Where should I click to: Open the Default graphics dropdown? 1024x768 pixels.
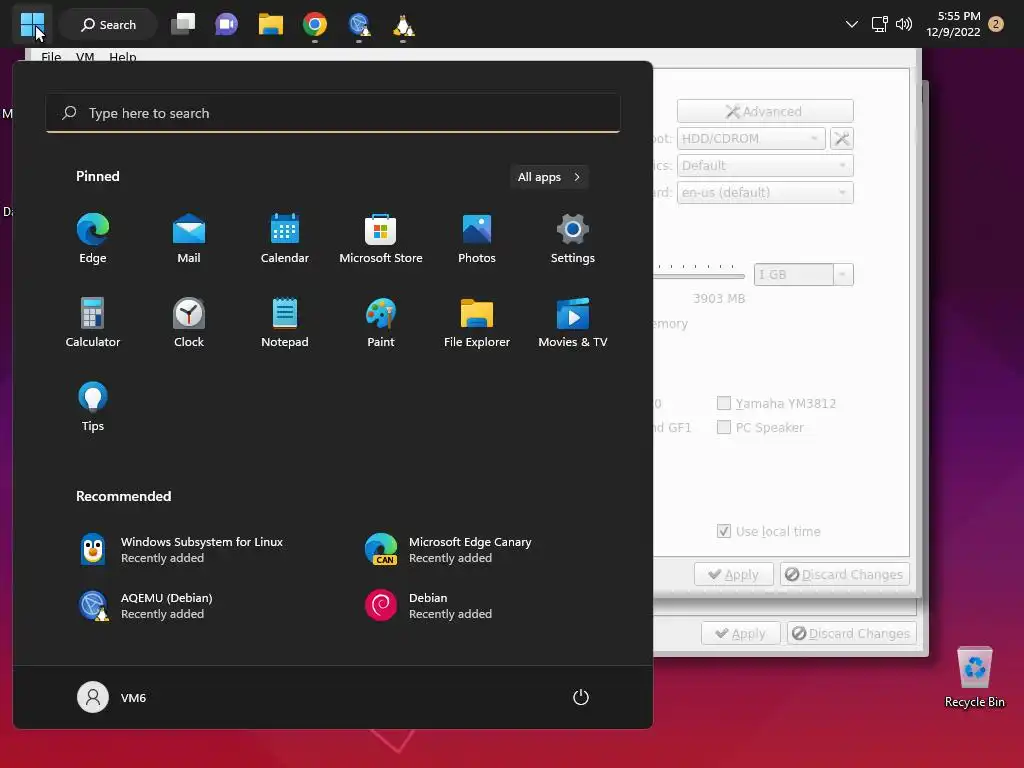coord(765,166)
